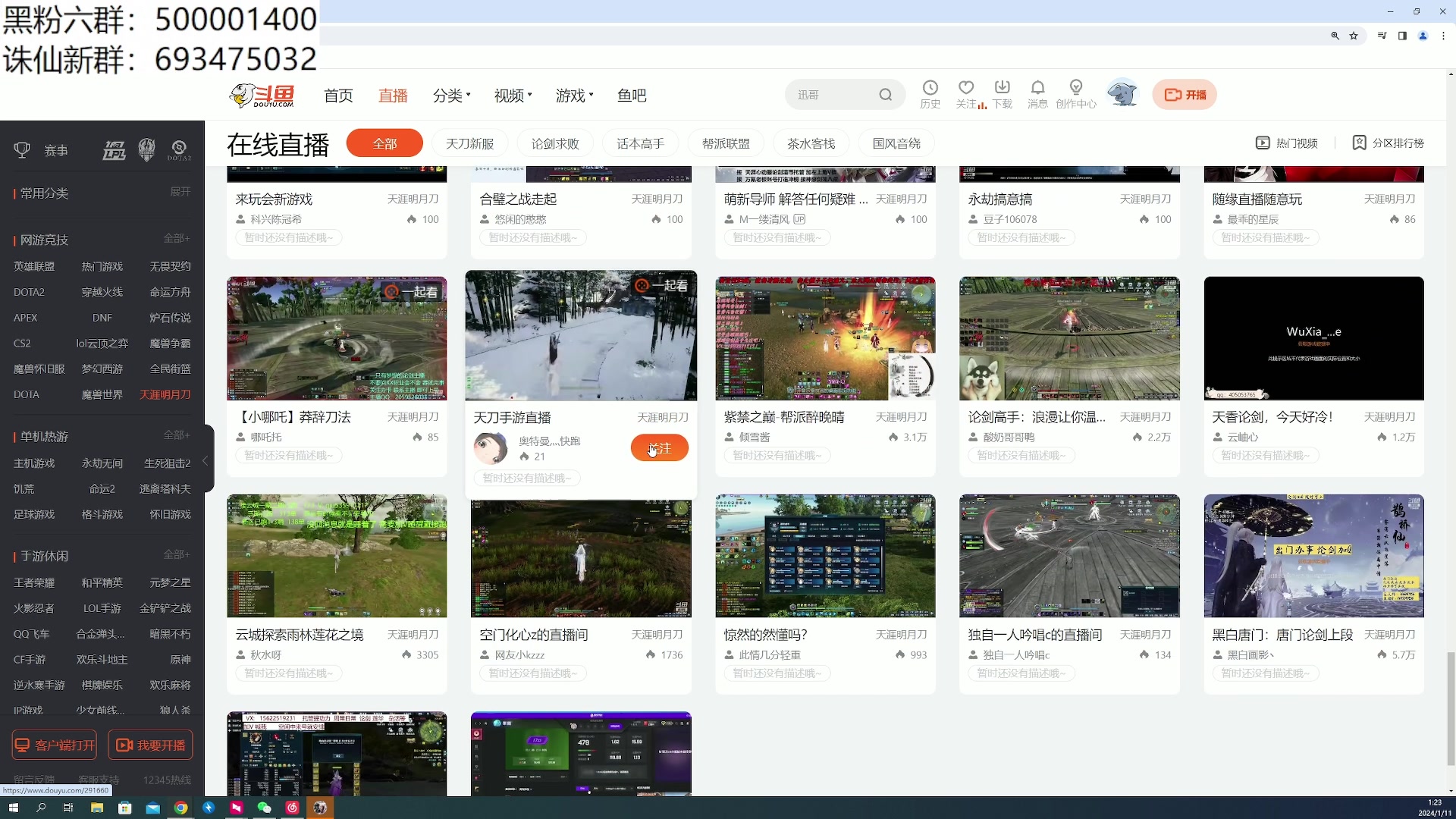This screenshot has height=819, width=1456.
Task: Click the search magnifier icon
Action: click(x=886, y=94)
